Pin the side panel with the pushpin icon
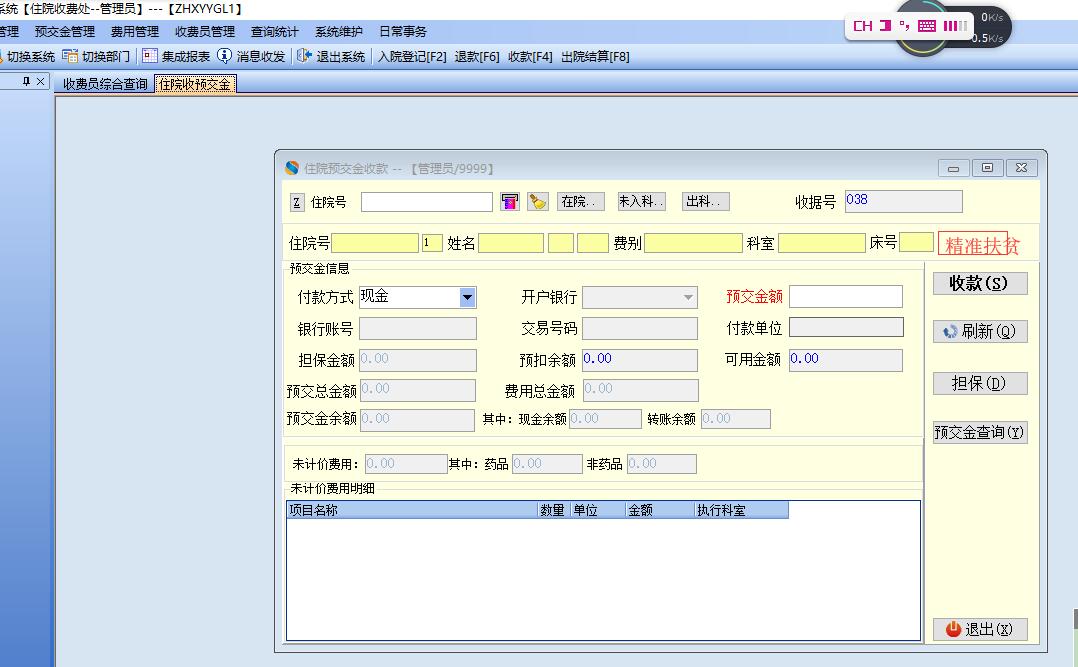Screen dimensions: 1078x667 (26, 81)
